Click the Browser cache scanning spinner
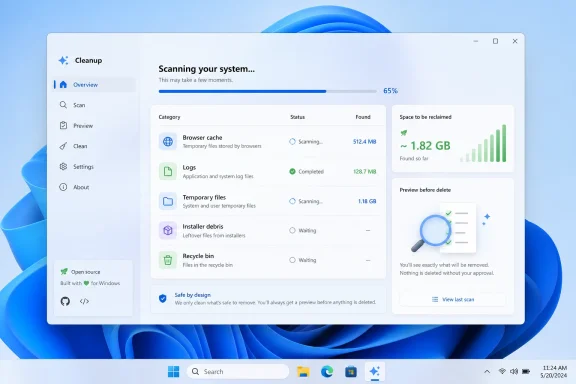 tap(292, 141)
